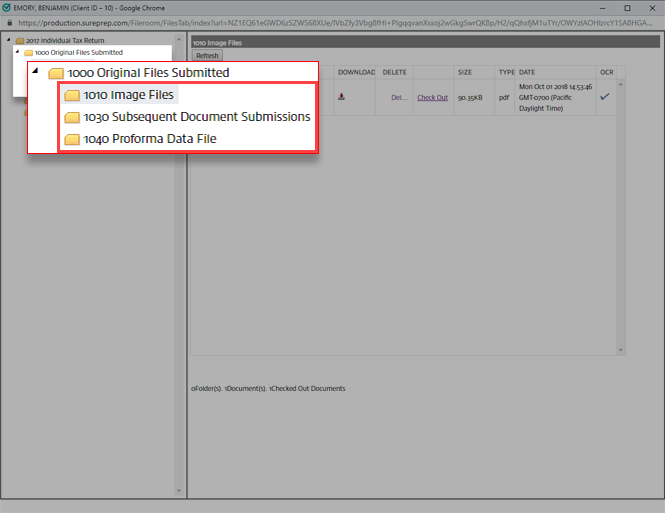This screenshot has height=513, width=665.
Task: Click the 1000 Original Files Submitted folder icon in callout
Action: (56, 73)
